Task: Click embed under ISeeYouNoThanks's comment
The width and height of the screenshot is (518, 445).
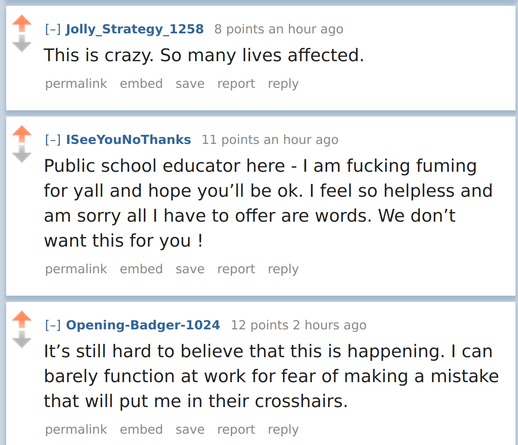Action: (x=141, y=269)
